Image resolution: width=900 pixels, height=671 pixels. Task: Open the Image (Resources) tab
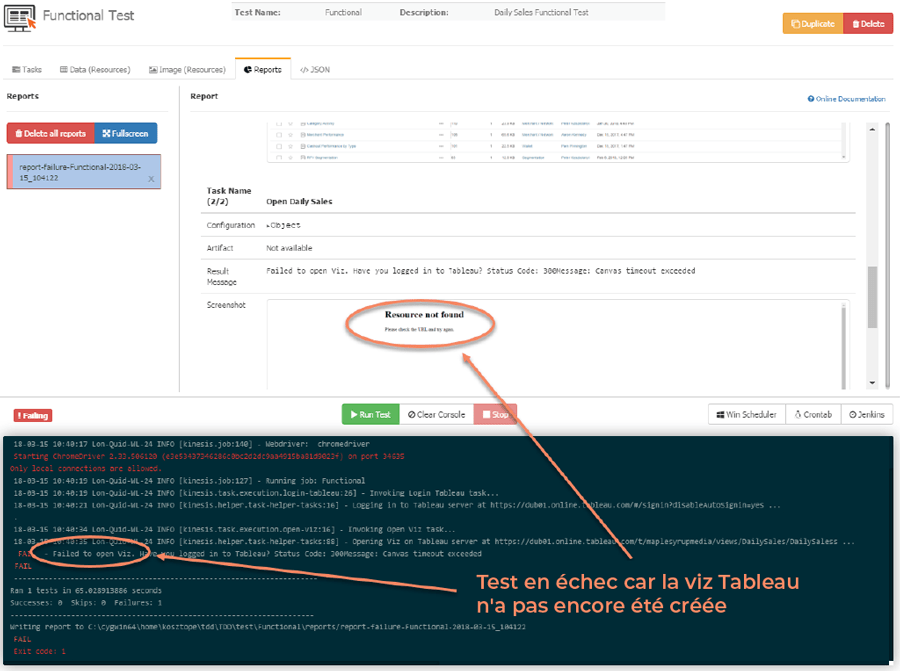(187, 69)
